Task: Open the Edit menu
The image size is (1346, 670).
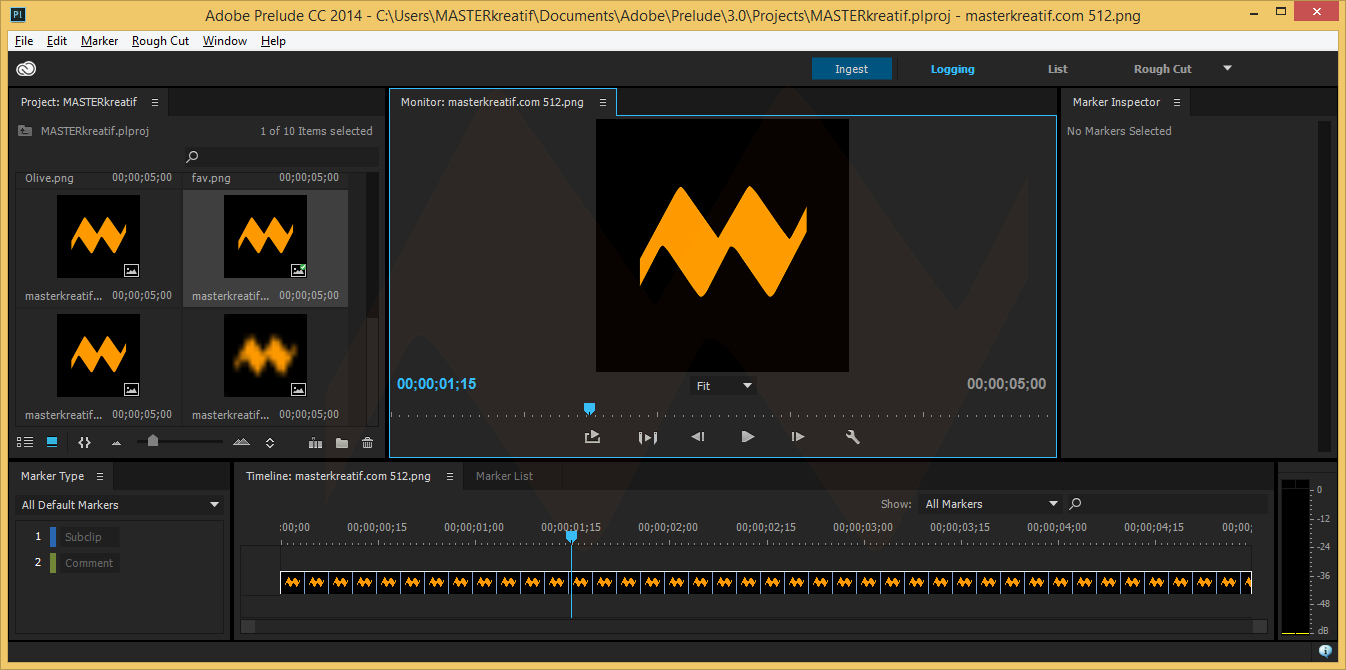Action: (x=57, y=41)
